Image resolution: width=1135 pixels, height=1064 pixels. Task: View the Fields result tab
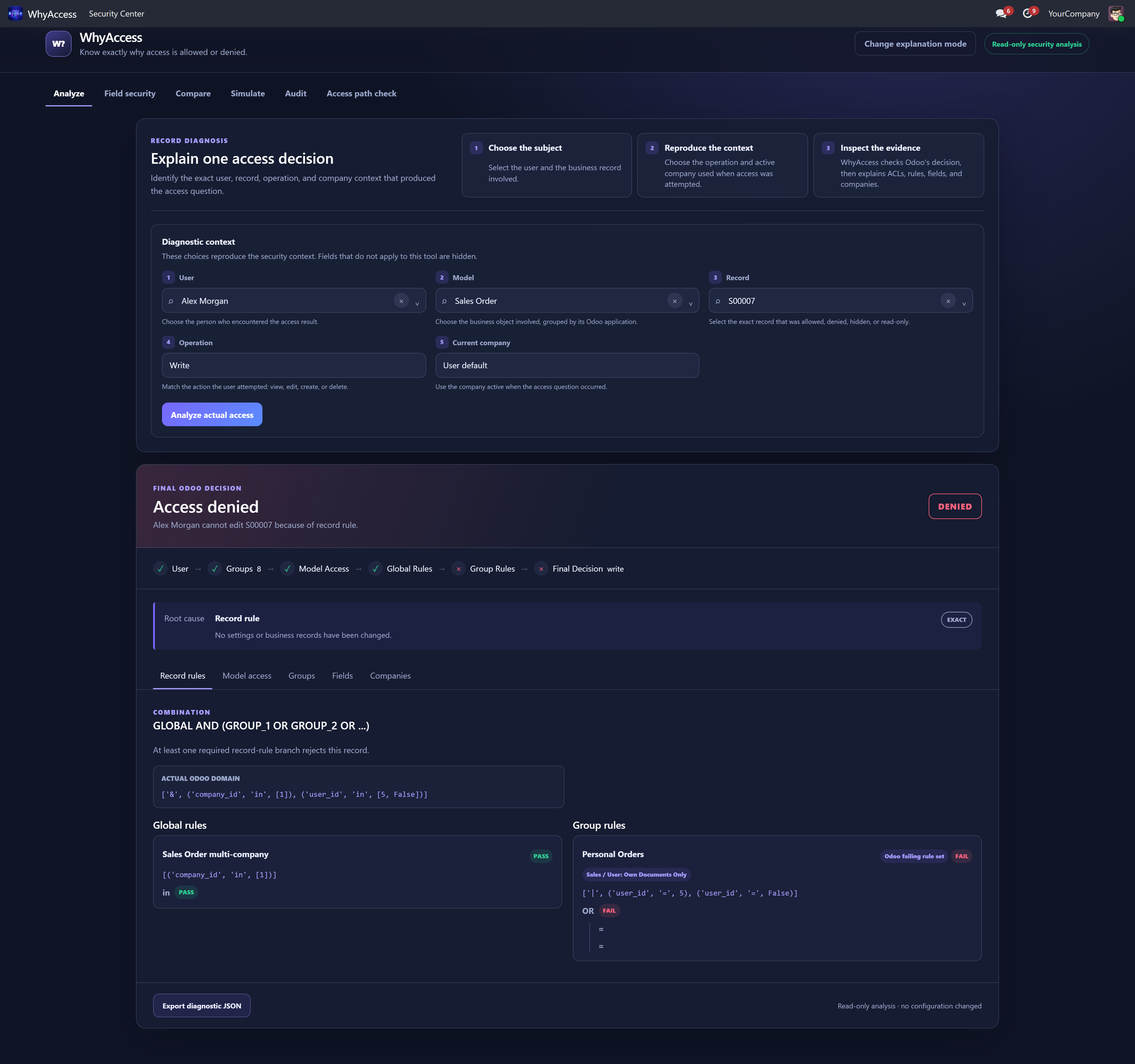(343, 676)
